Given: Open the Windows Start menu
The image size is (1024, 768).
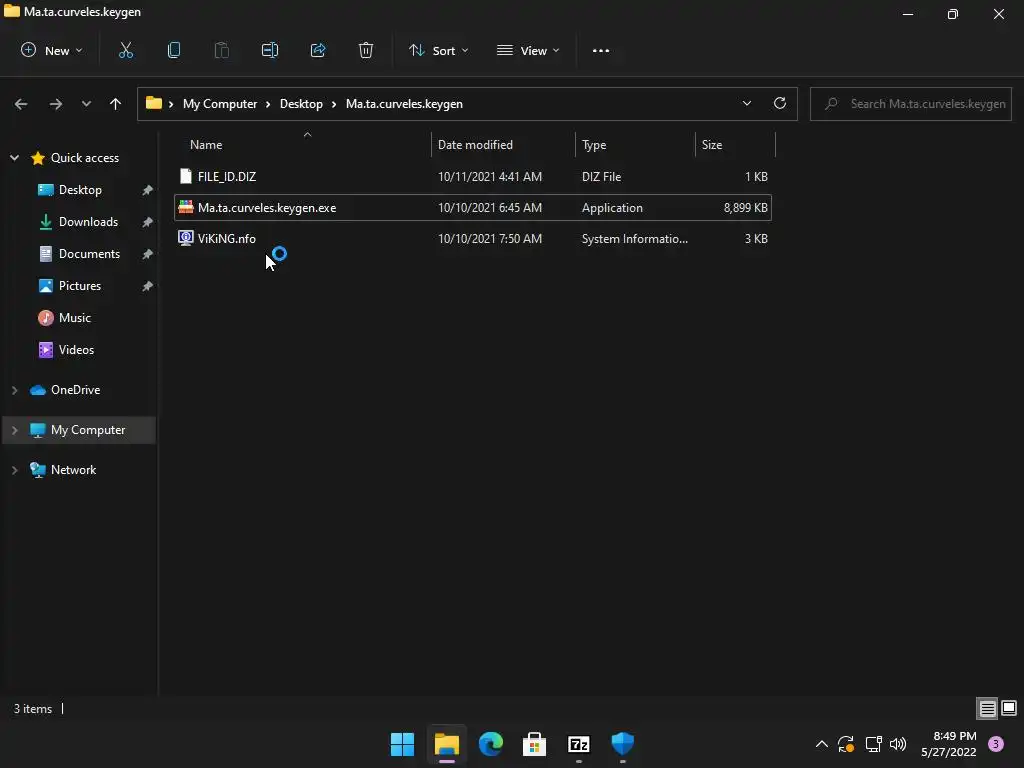Looking at the screenshot, I should pos(402,744).
